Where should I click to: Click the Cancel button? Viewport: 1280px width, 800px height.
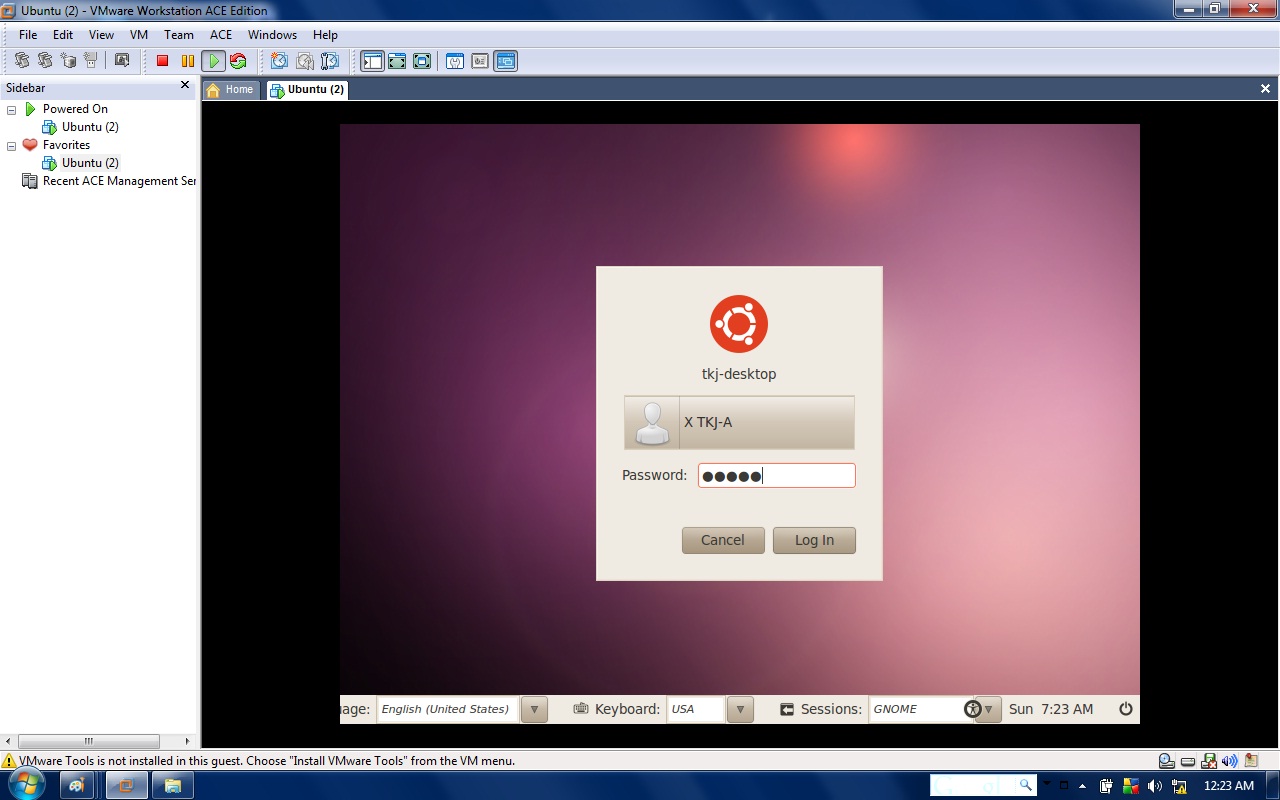pyautogui.click(x=723, y=540)
